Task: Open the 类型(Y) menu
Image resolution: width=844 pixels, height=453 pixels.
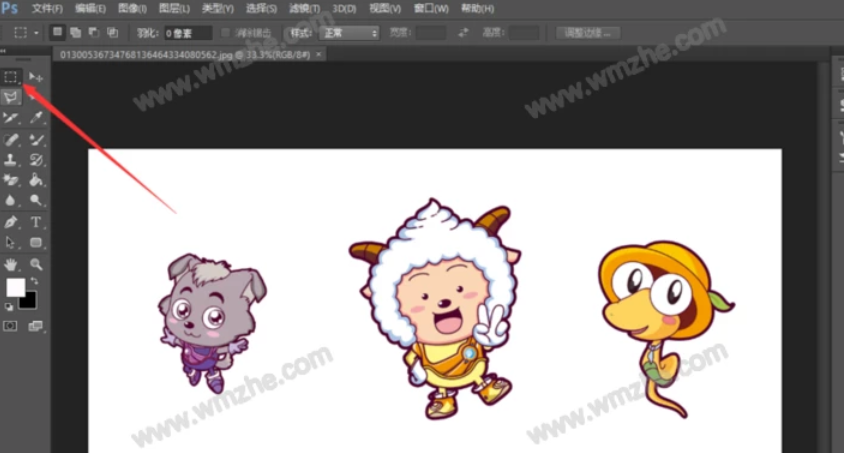Action: pyautogui.click(x=217, y=9)
